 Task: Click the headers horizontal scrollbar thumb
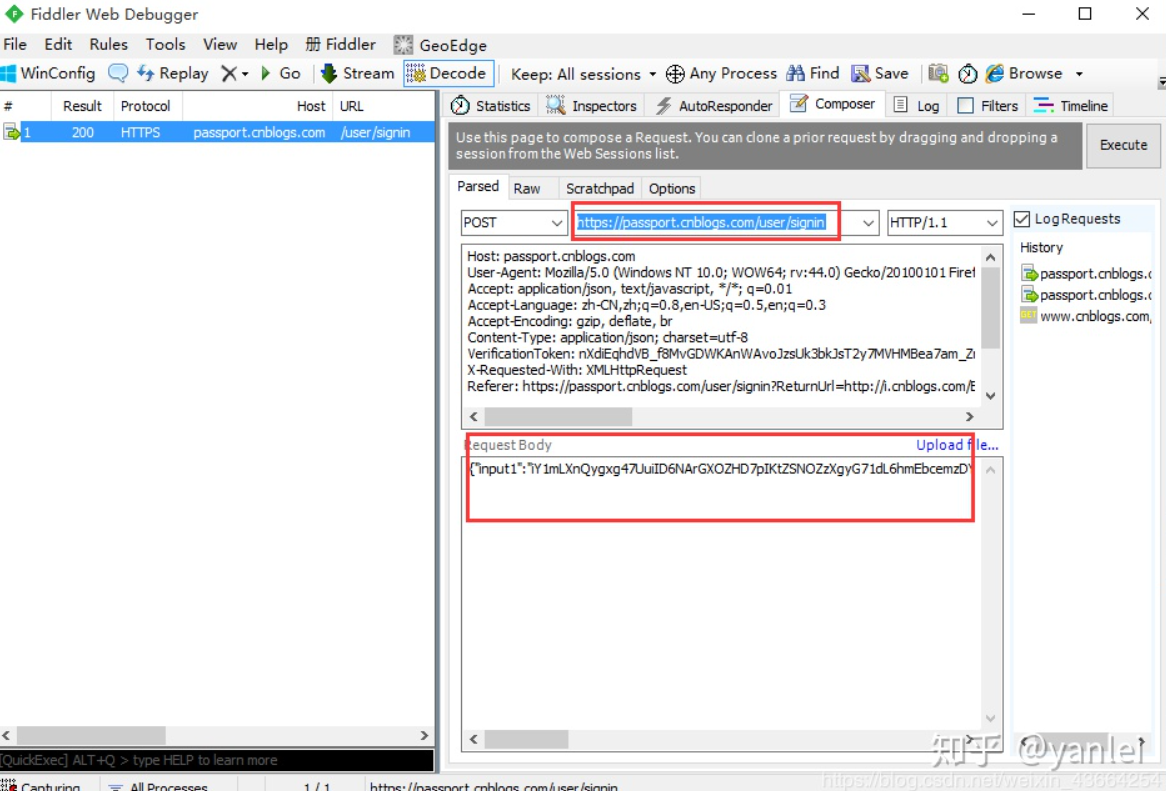(558, 417)
